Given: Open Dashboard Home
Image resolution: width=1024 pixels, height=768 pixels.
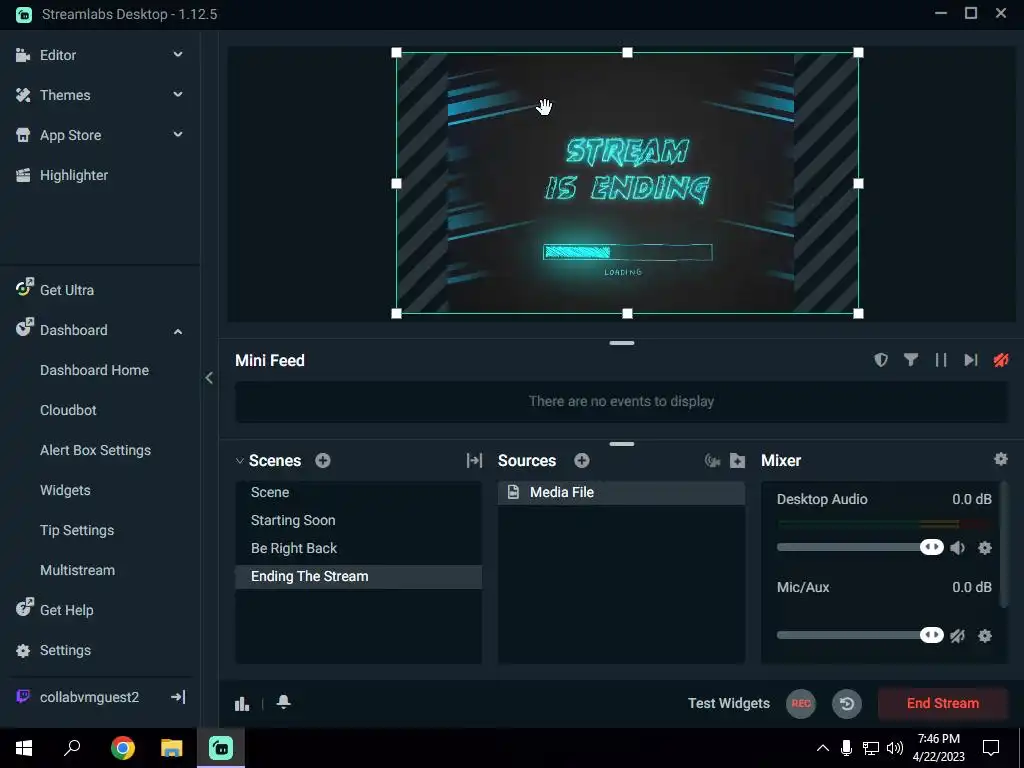Looking at the screenshot, I should click(x=94, y=370).
